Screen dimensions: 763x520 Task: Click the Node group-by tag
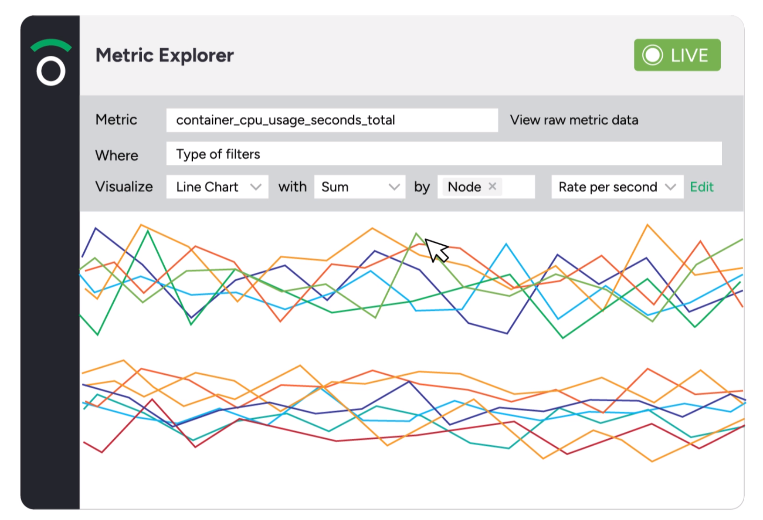point(470,186)
